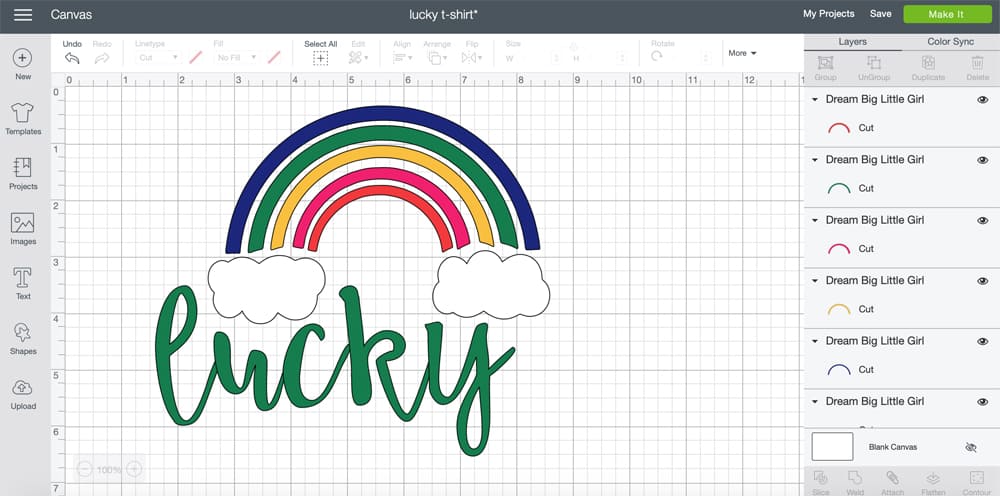The height and width of the screenshot is (496, 1000).
Task: Select the red arc Cut thumbnail
Action: pos(839,128)
